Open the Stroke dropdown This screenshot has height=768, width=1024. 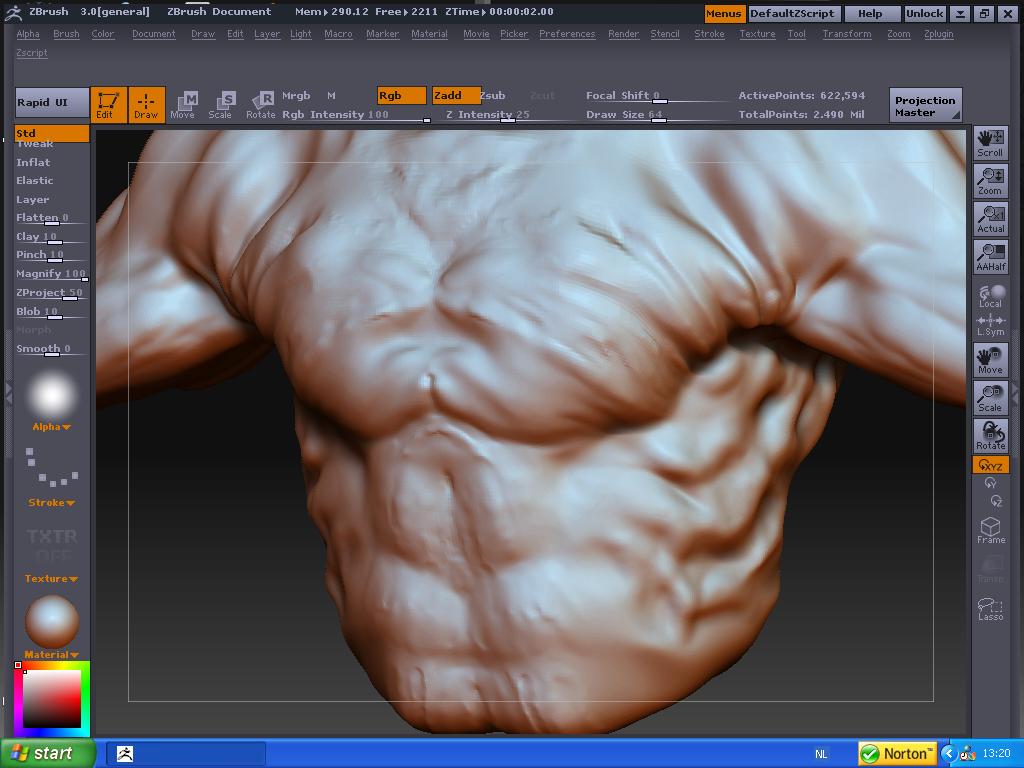52,503
